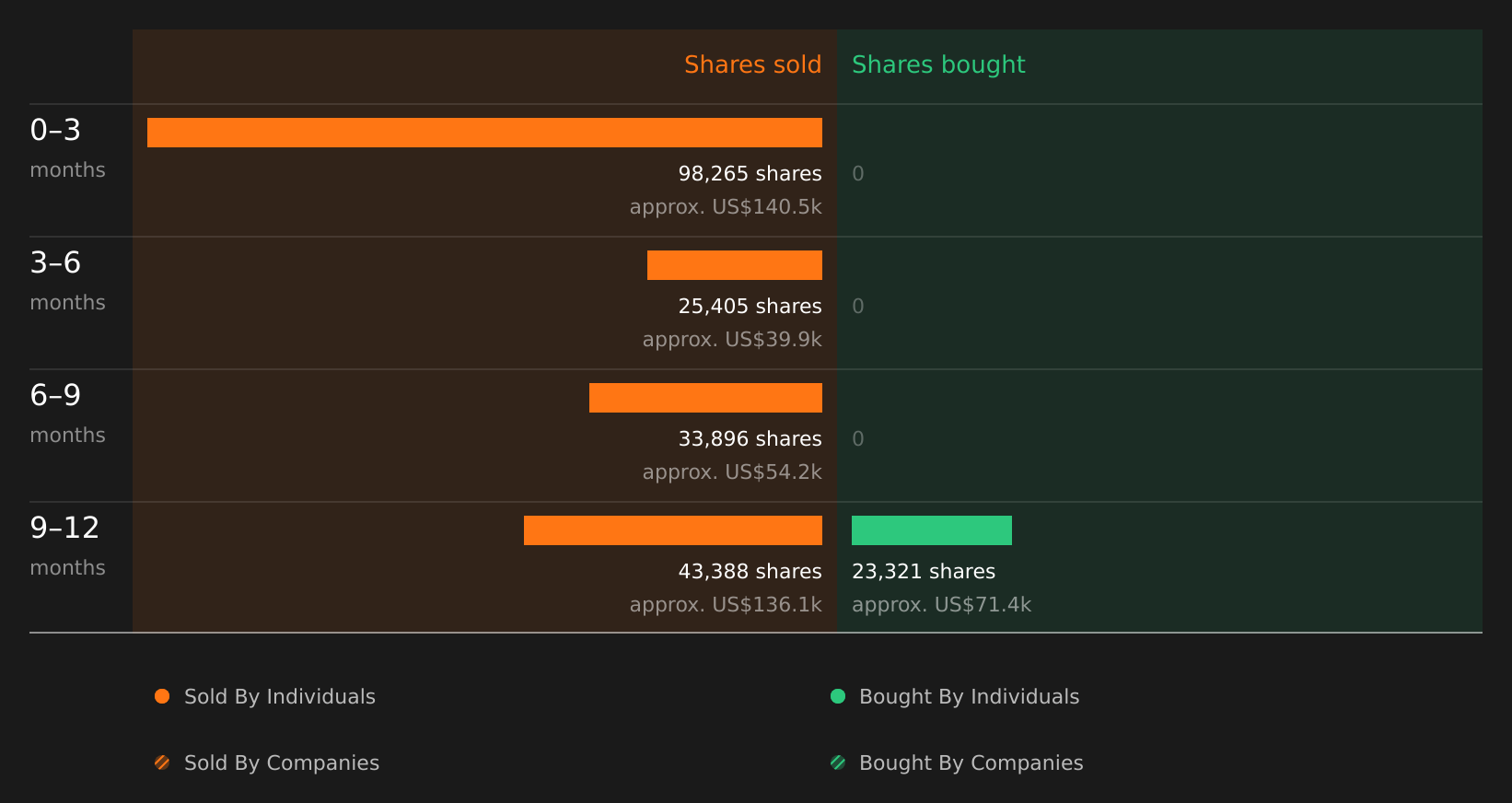This screenshot has height=803, width=1512.
Task: Select the Bought By Individuals legend label
Action: [x=969, y=697]
